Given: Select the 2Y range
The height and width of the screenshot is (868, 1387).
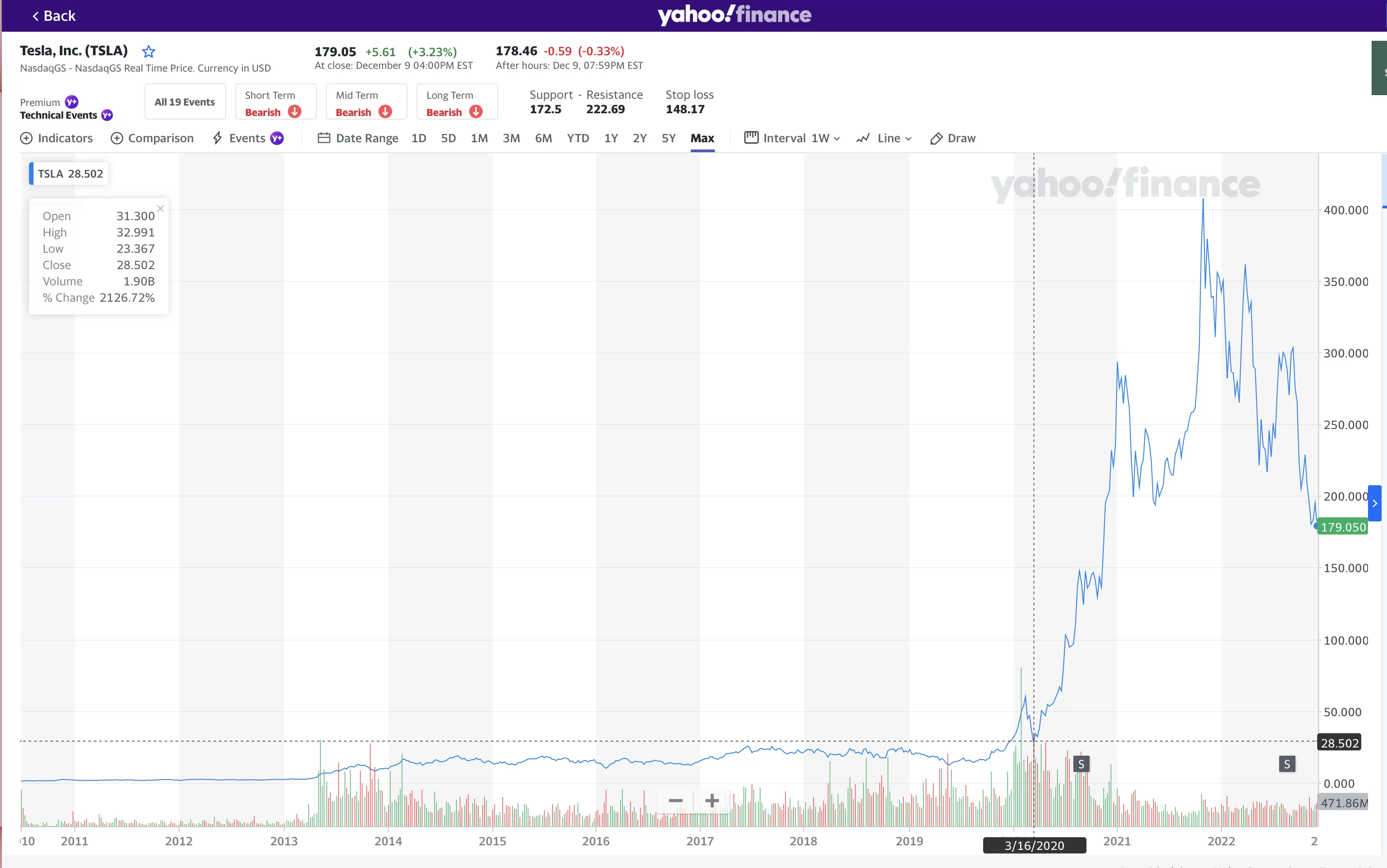Looking at the screenshot, I should click(x=640, y=138).
